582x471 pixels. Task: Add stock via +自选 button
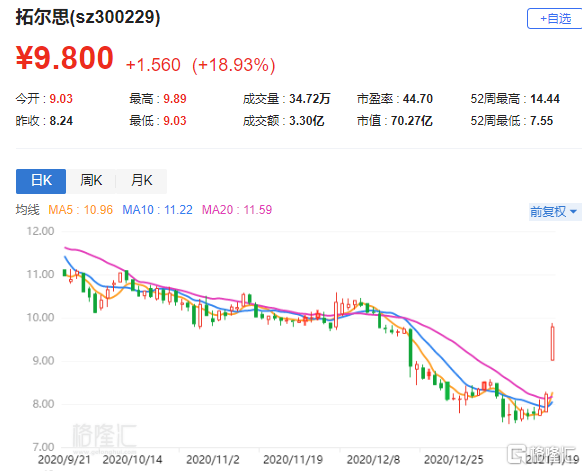pos(555,19)
